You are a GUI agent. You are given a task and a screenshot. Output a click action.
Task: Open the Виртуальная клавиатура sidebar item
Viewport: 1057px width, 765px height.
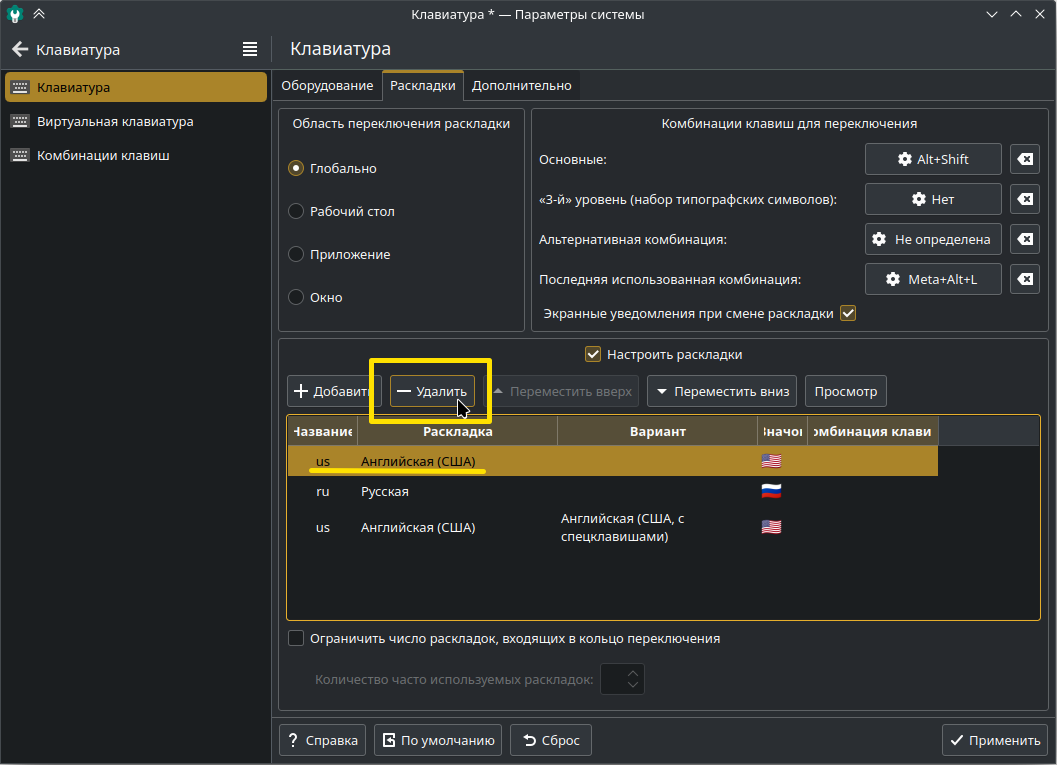coord(115,122)
